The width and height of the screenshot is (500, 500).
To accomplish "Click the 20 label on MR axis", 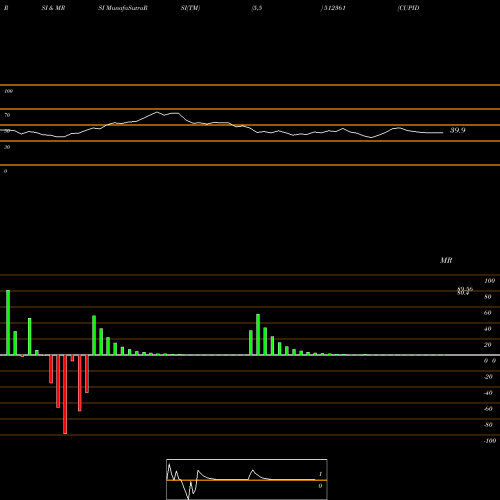I will point(487,345).
